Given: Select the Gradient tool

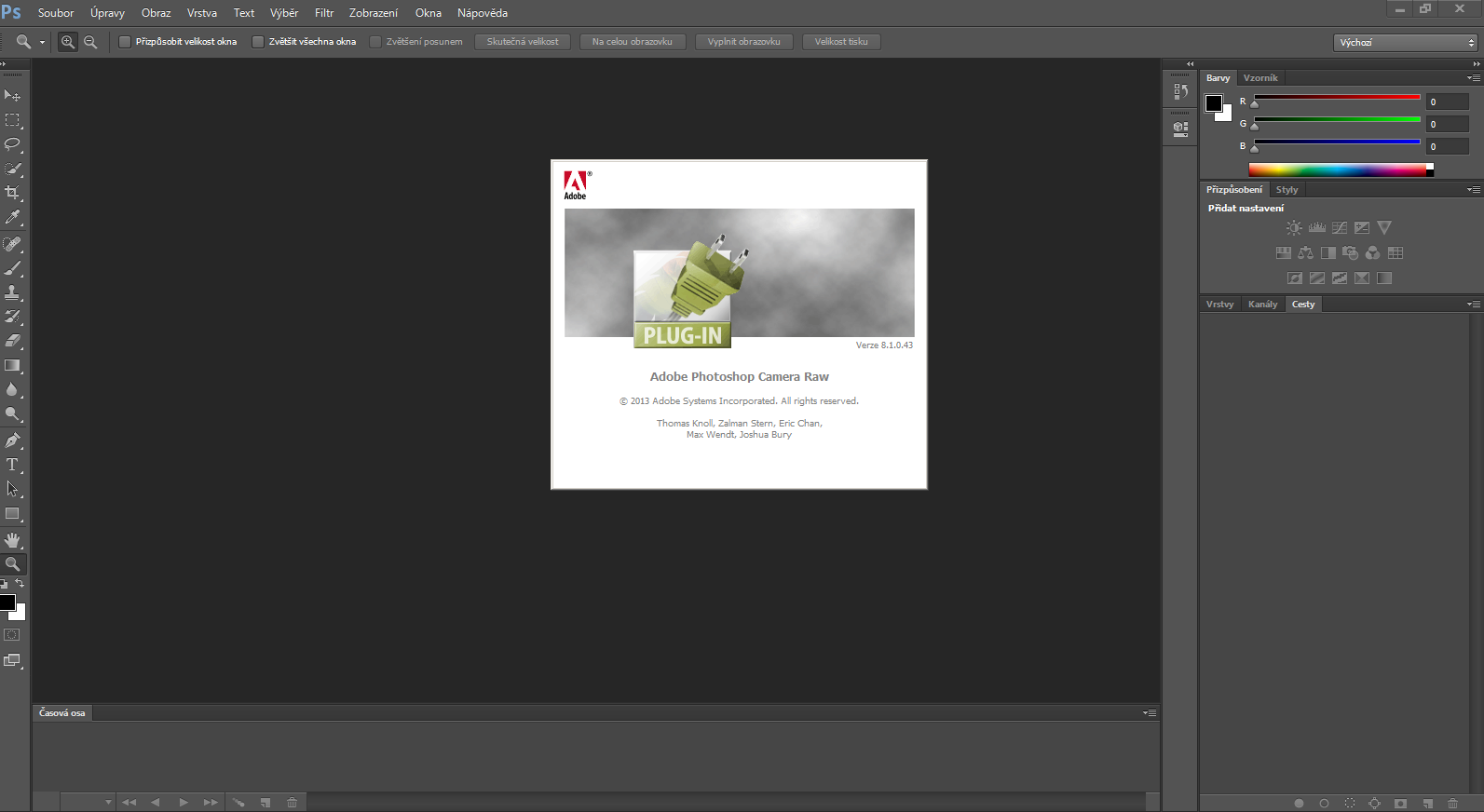Looking at the screenshot, I should [12, 366].
